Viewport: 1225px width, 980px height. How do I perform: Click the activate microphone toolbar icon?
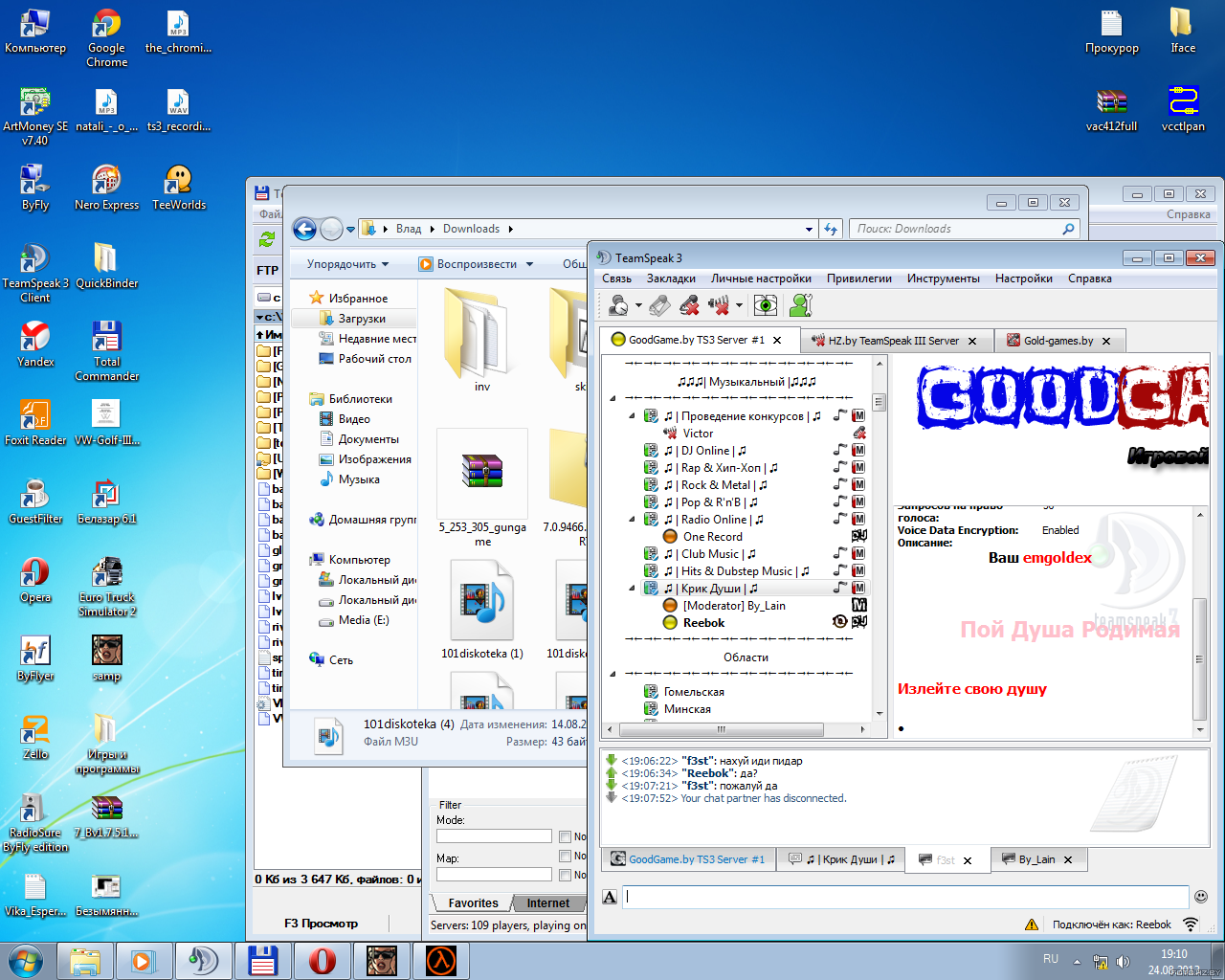[x=658, y=305]
